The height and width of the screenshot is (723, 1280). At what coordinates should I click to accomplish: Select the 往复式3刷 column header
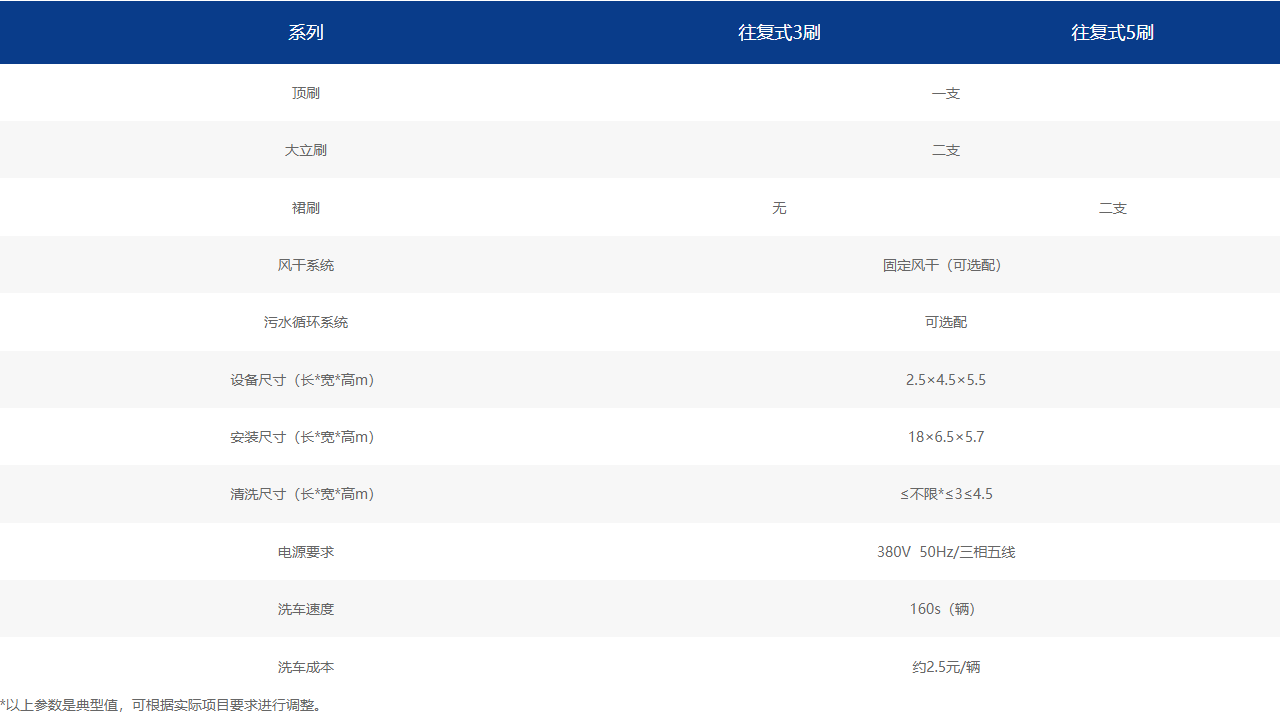[779, 33]
